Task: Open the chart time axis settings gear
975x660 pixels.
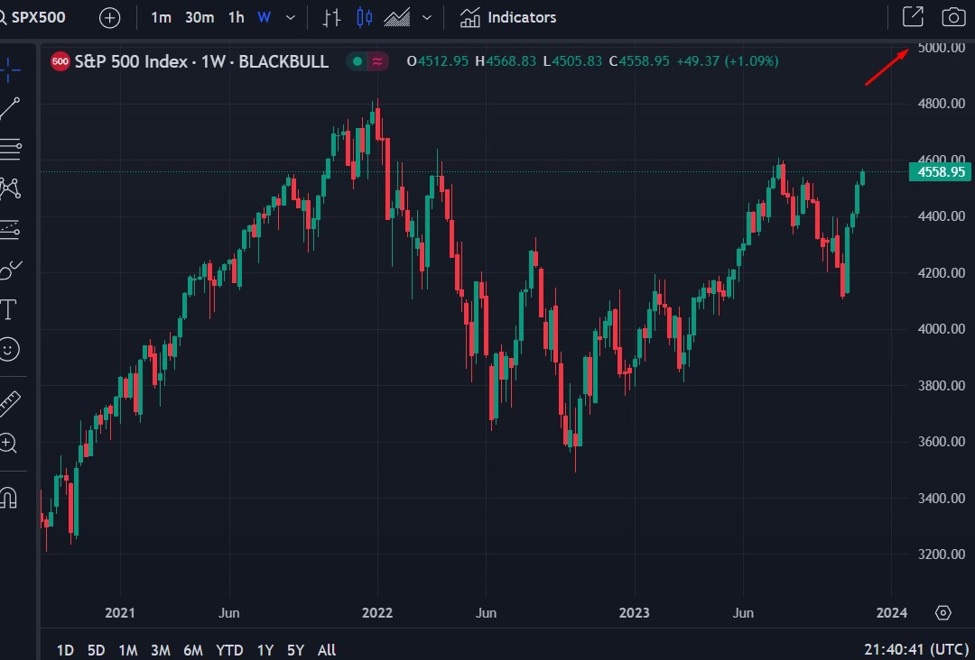Action: tap(942, 612)
